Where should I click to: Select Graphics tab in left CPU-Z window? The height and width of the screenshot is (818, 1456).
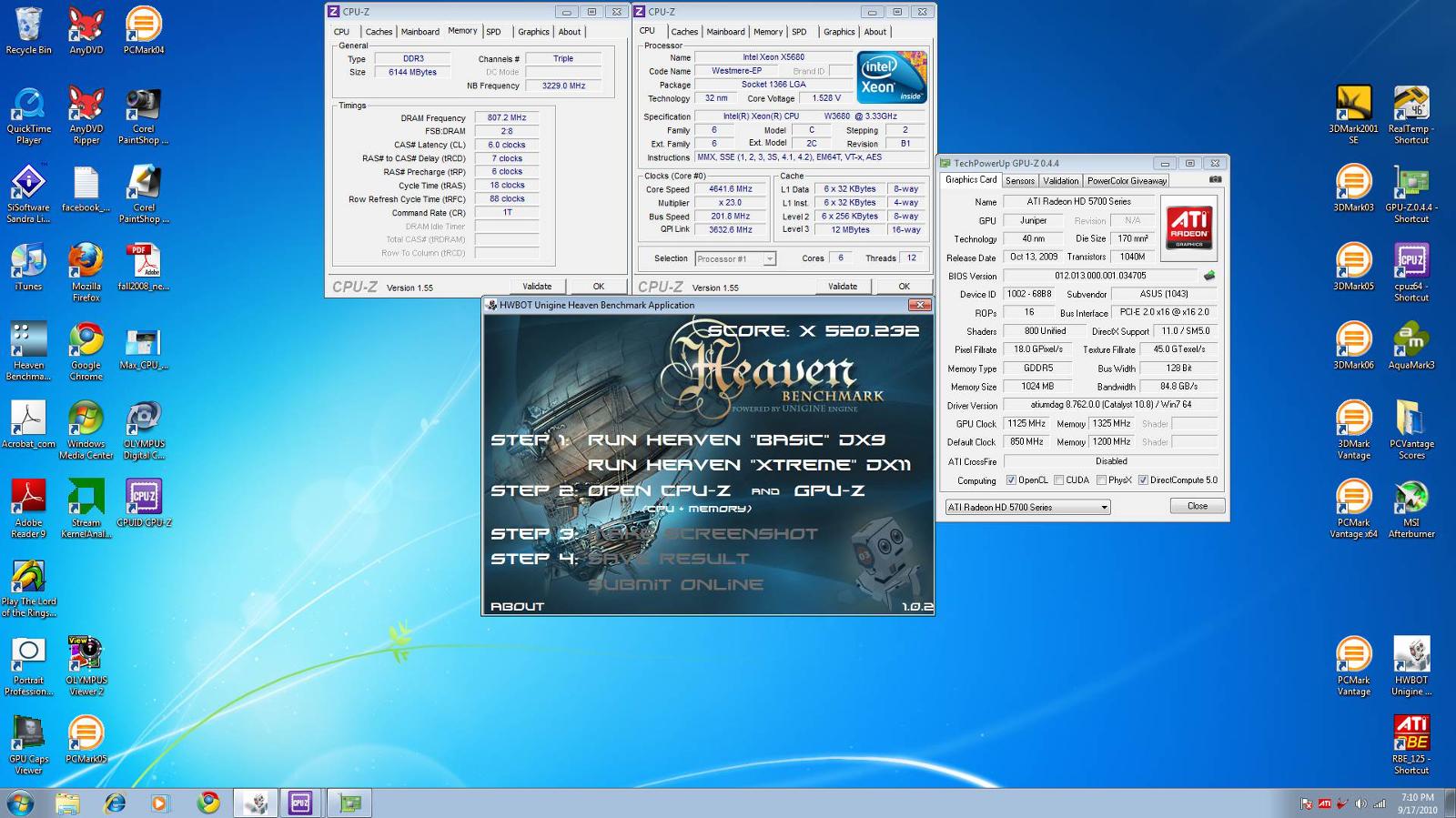tap(533, 32)
